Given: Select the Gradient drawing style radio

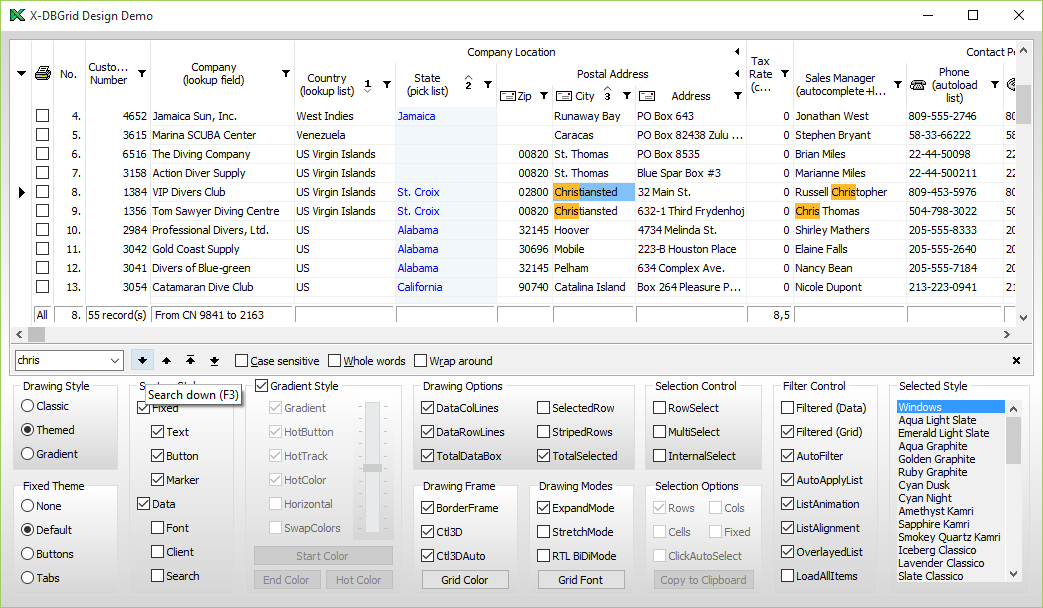Looking at the screenshot, I should pyautogui.click(x=28, y=454).
